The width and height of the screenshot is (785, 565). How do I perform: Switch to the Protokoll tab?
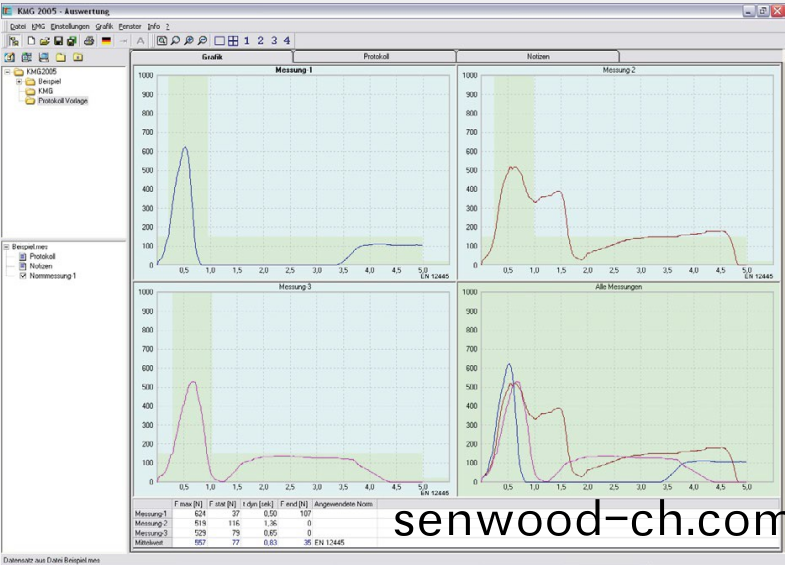tap(376, 57)
